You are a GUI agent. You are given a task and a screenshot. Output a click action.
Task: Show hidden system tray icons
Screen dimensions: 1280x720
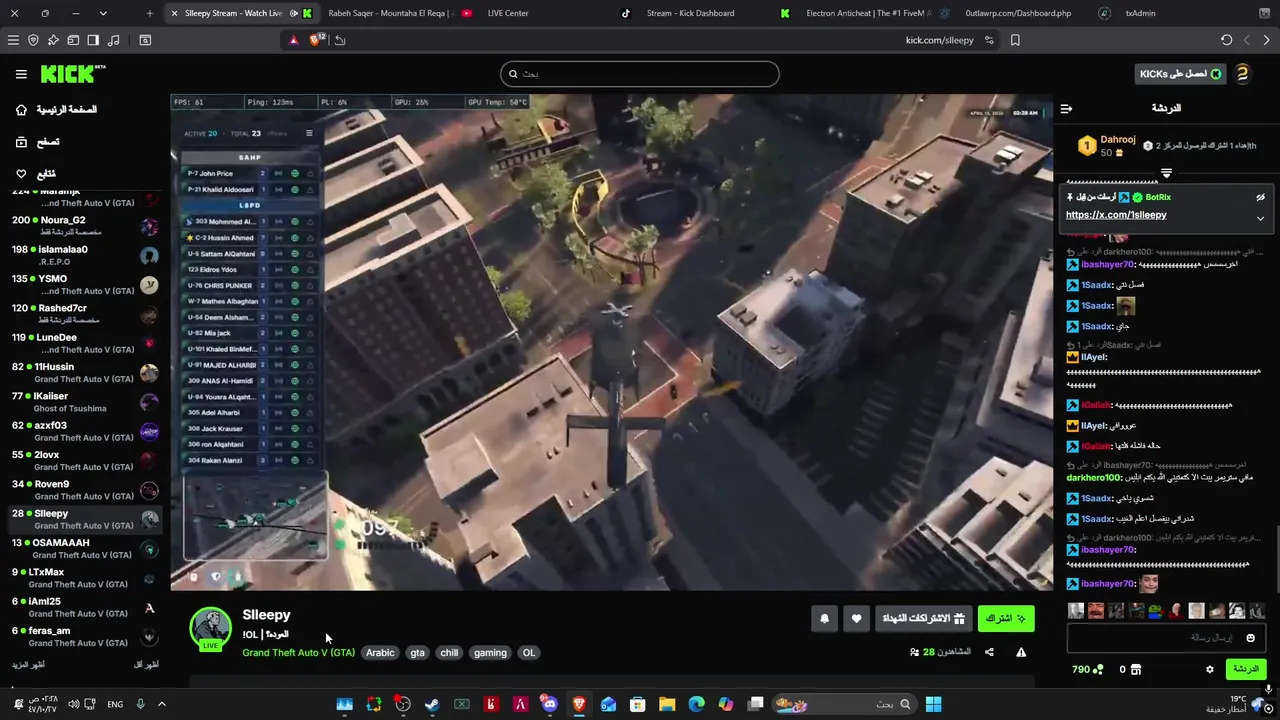pyautogui.click(x=162, y=704)
